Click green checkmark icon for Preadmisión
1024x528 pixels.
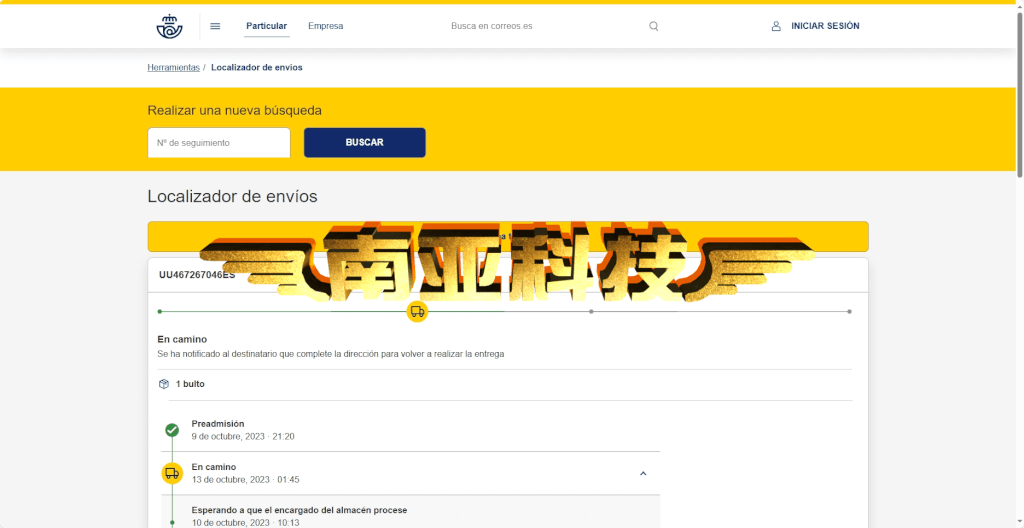tap(172, 430)
